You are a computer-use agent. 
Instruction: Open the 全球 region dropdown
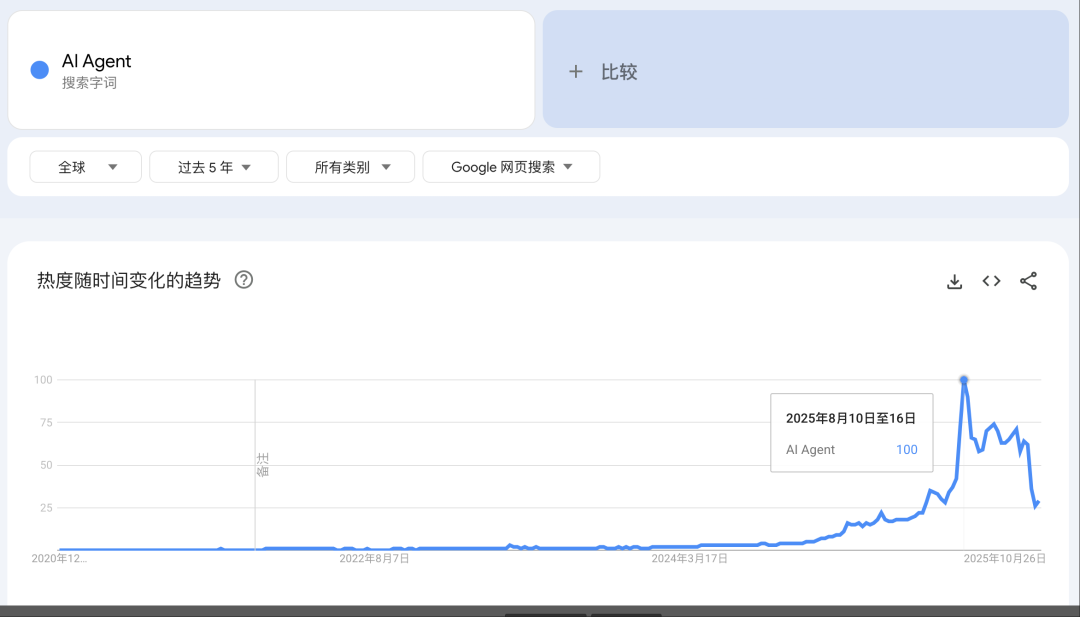pyautogui.click(x=85, y=167)
